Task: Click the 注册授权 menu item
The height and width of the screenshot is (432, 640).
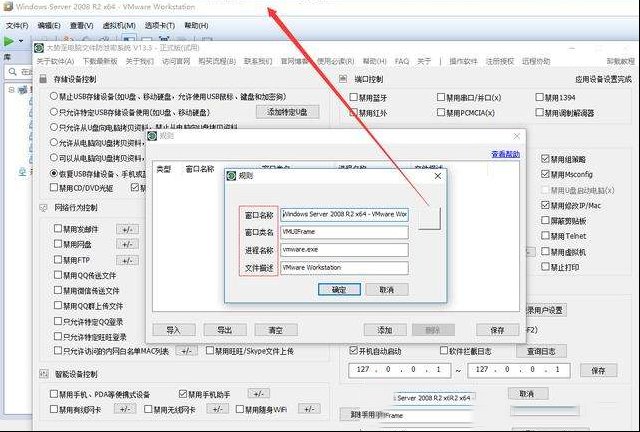Action: click(x=500, y=61)
